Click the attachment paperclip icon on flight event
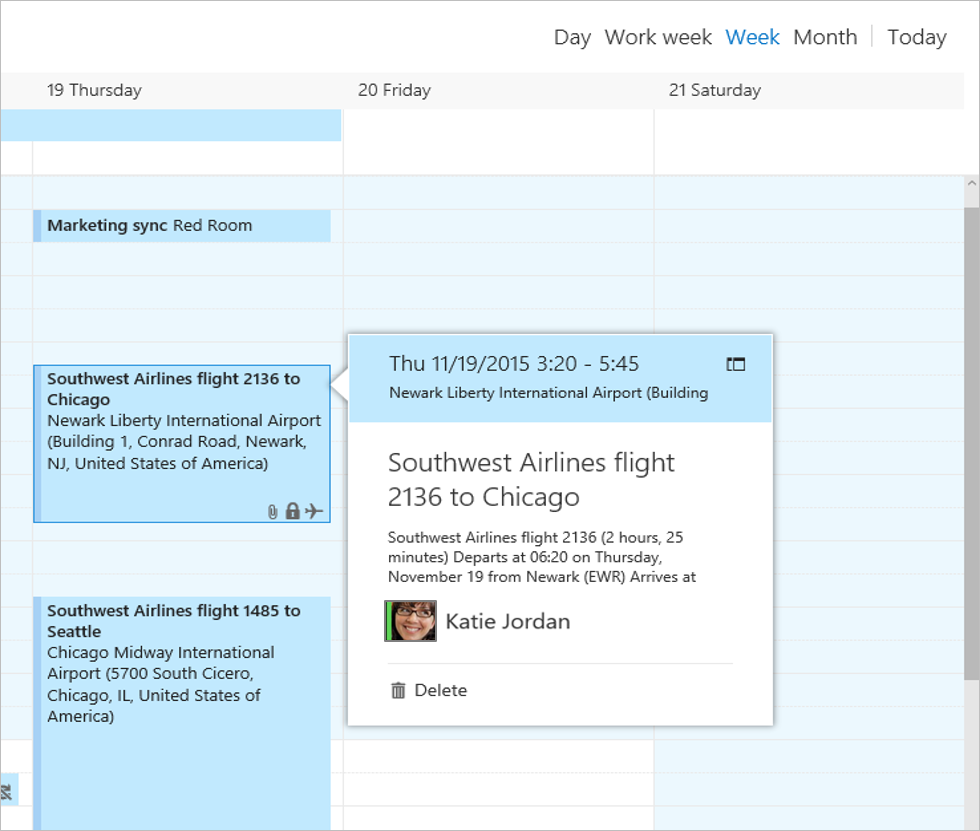The image size is (980, 831). tap(272, 512)
